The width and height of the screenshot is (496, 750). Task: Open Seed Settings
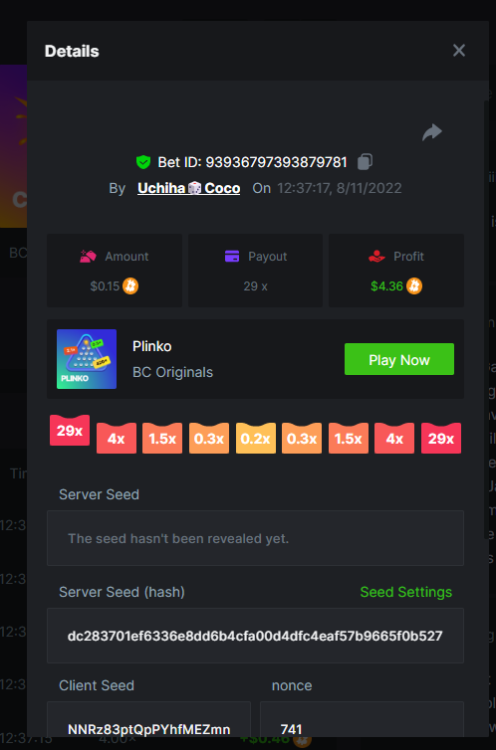[x=406, y=592]
